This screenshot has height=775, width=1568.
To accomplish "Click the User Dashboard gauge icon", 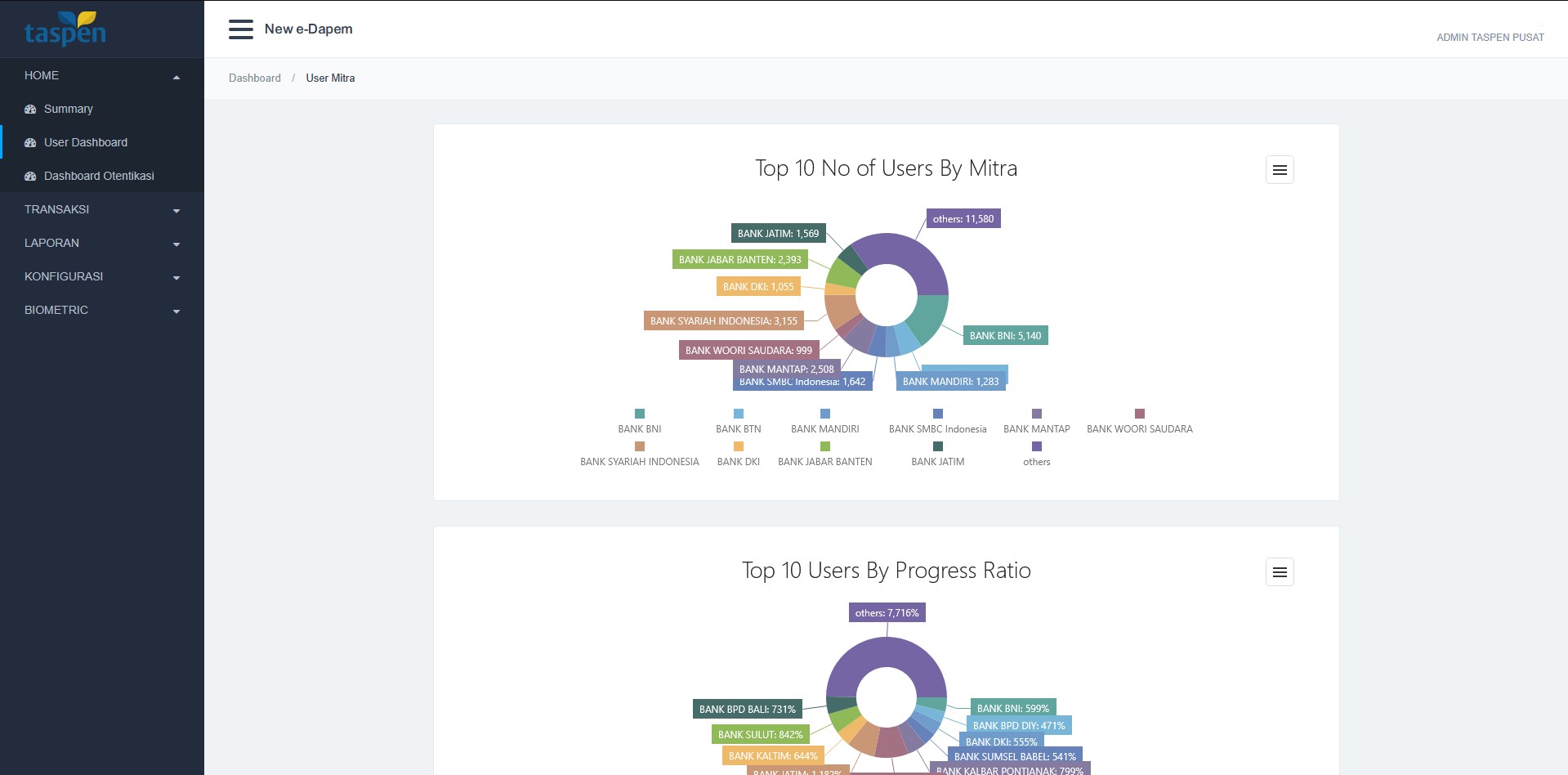I will point(30,143).
